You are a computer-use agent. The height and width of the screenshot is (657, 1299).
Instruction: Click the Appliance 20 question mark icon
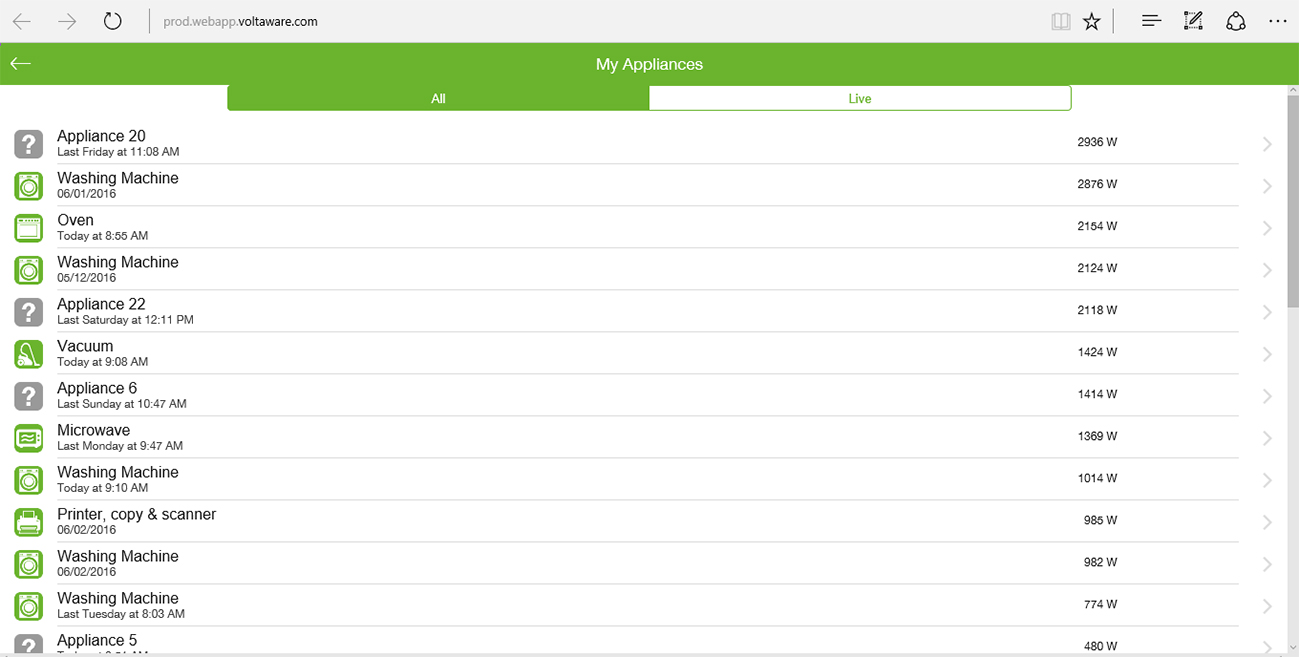click(x=29, y=144)
